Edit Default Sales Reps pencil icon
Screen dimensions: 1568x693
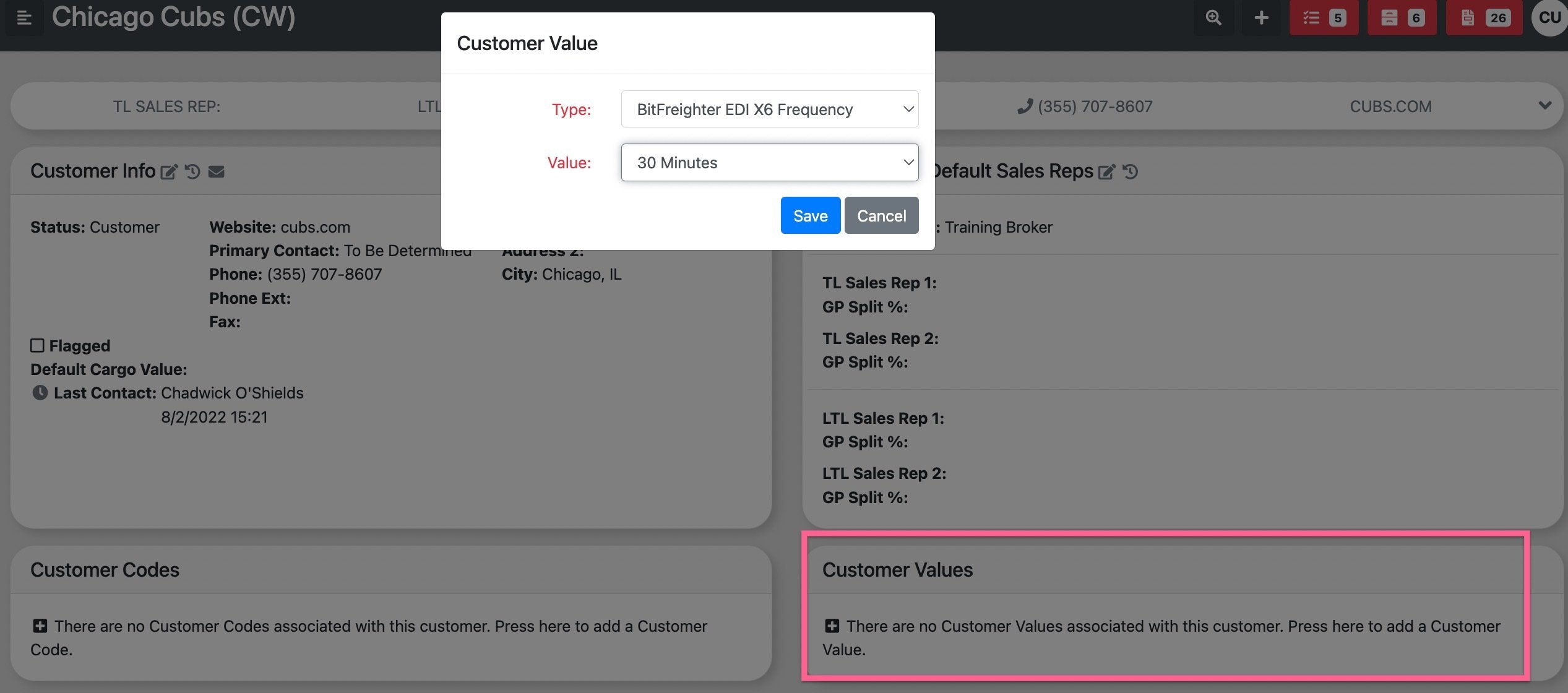pos(1106,171)
